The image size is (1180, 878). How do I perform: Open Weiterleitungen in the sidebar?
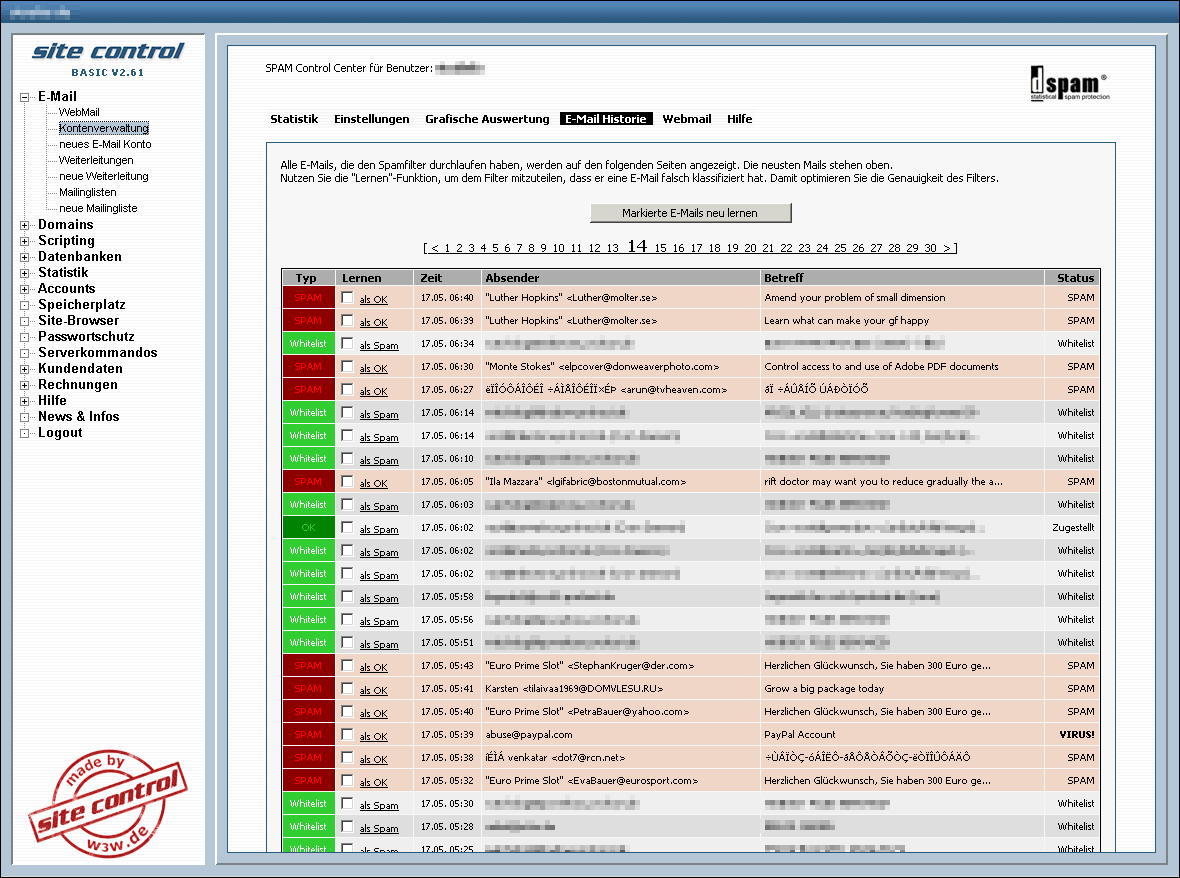[96, 160]
